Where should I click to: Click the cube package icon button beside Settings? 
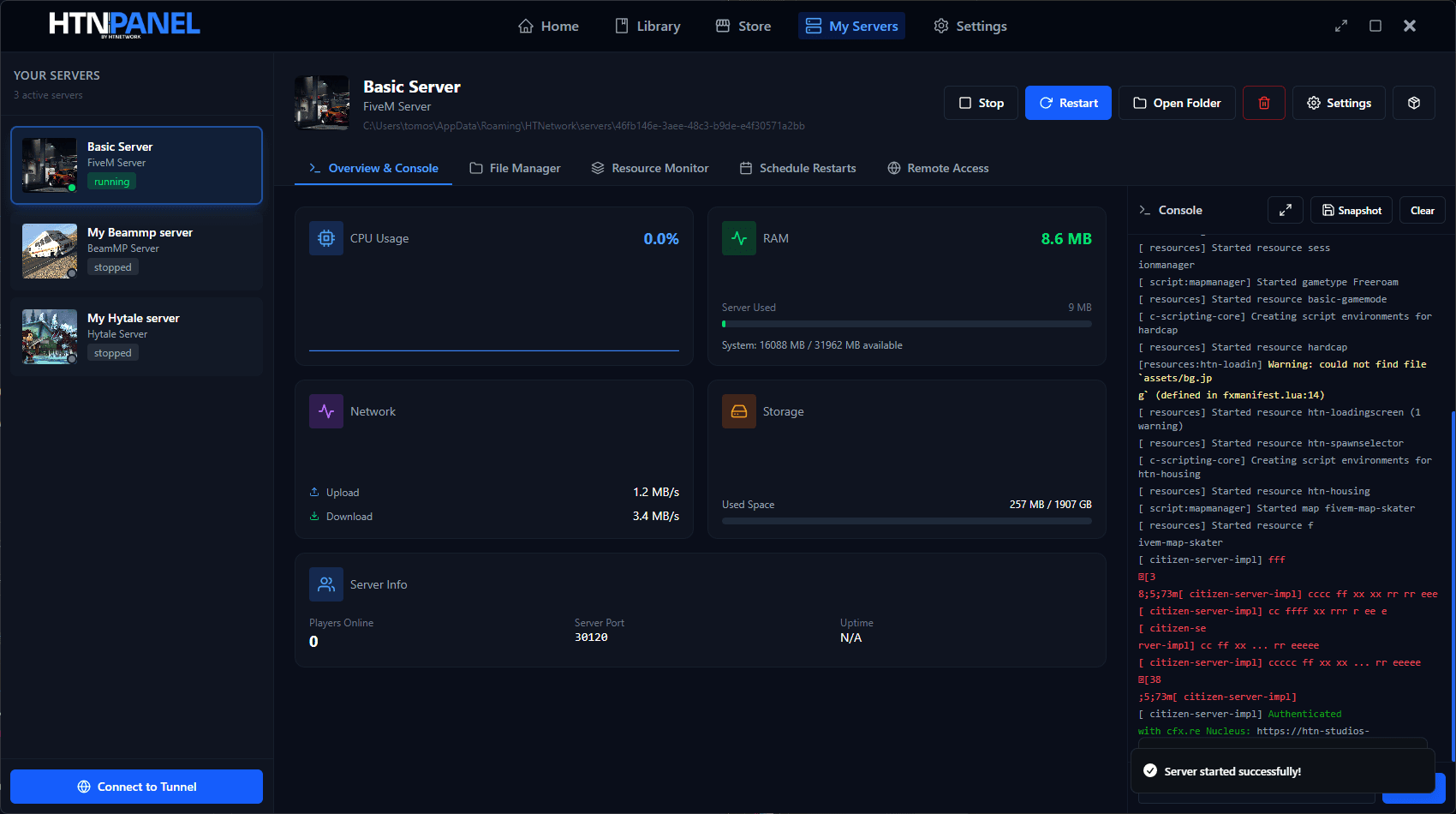1414,103
